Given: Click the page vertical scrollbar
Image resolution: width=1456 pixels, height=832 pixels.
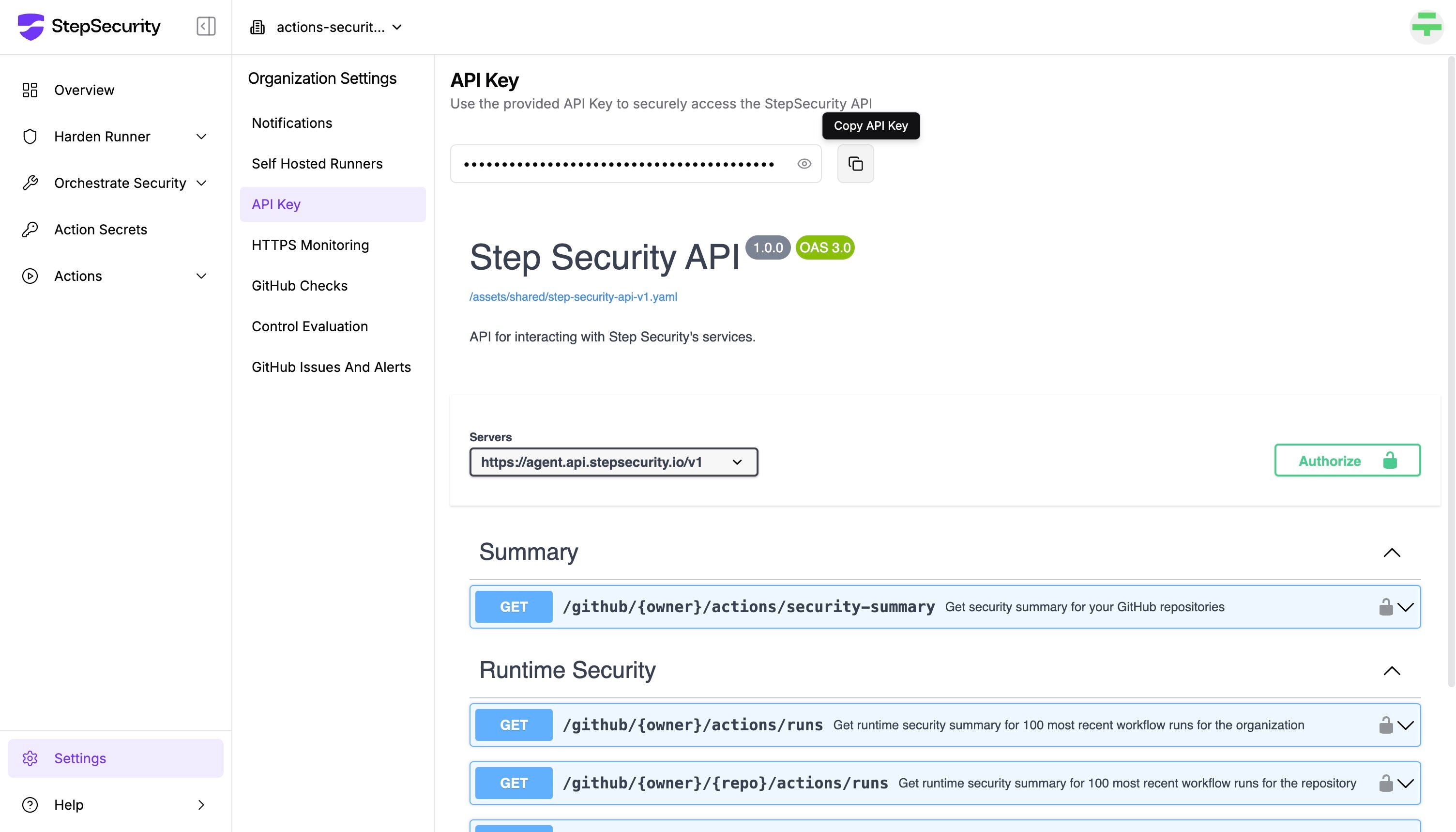Looking at the screenshot, I should 1451,371.
